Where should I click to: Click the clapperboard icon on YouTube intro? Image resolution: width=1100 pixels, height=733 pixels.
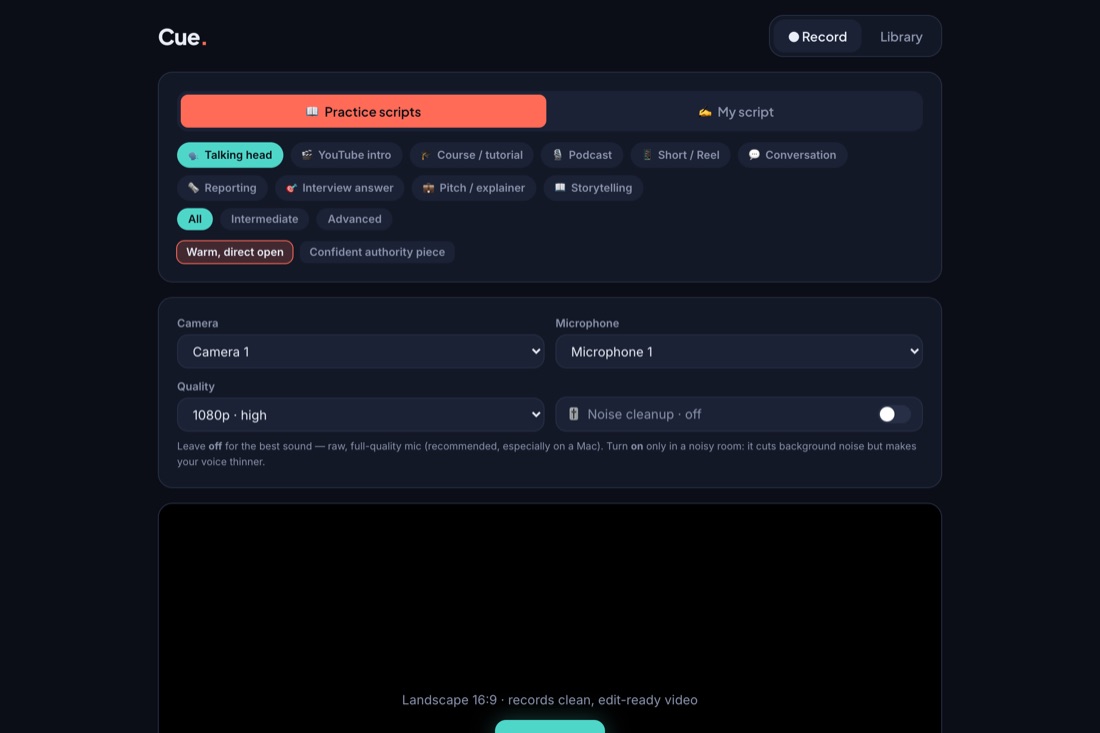[307, 155]
